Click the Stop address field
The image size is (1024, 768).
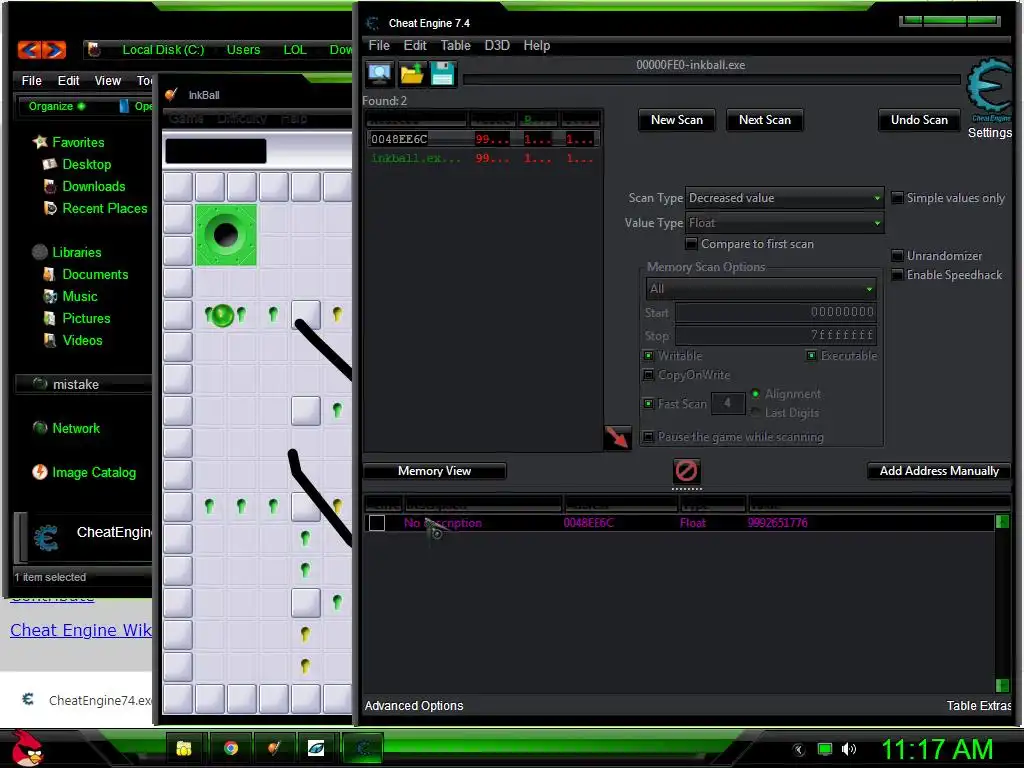pos(775,335)
